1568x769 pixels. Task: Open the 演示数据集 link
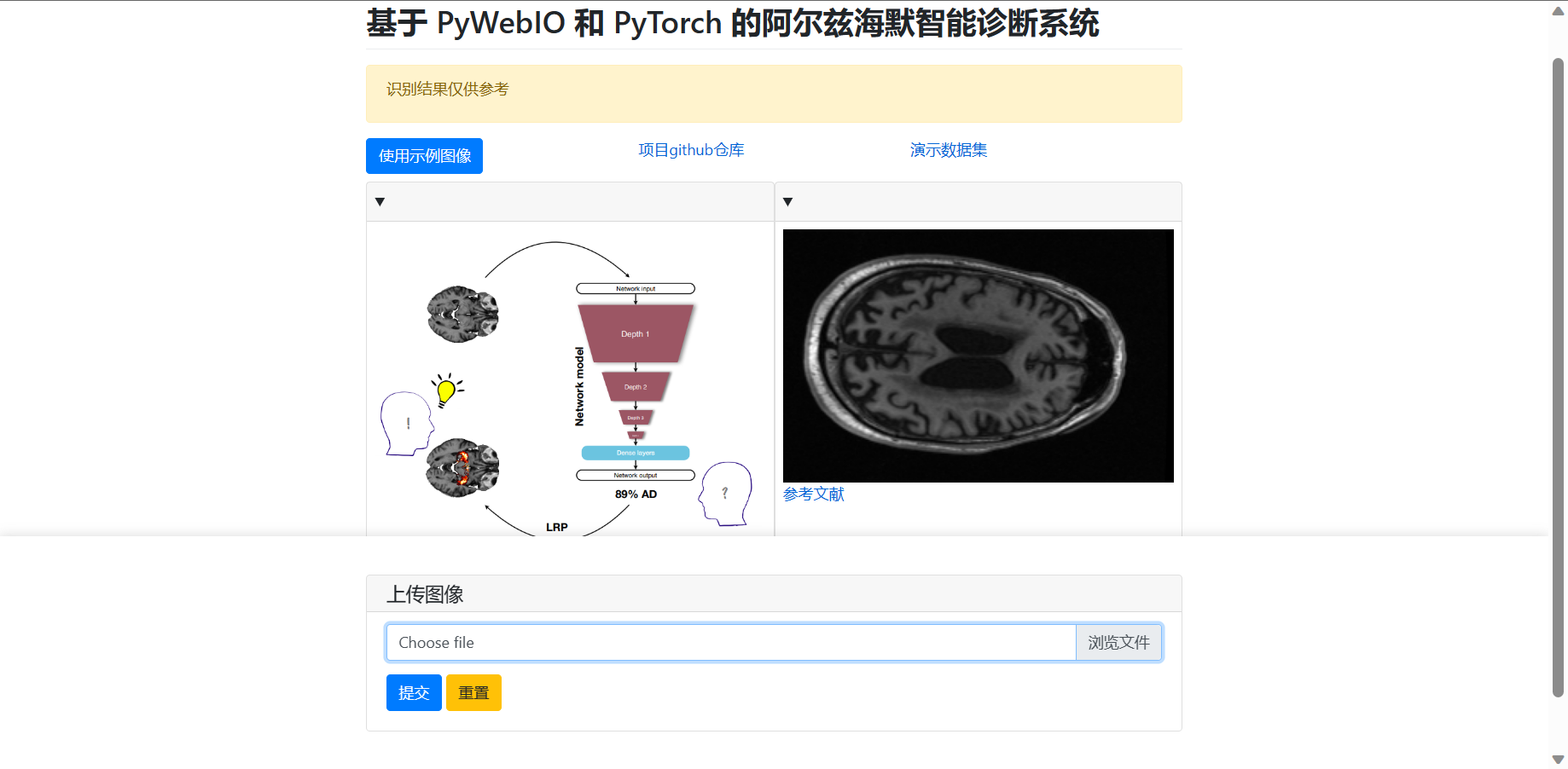949,150
